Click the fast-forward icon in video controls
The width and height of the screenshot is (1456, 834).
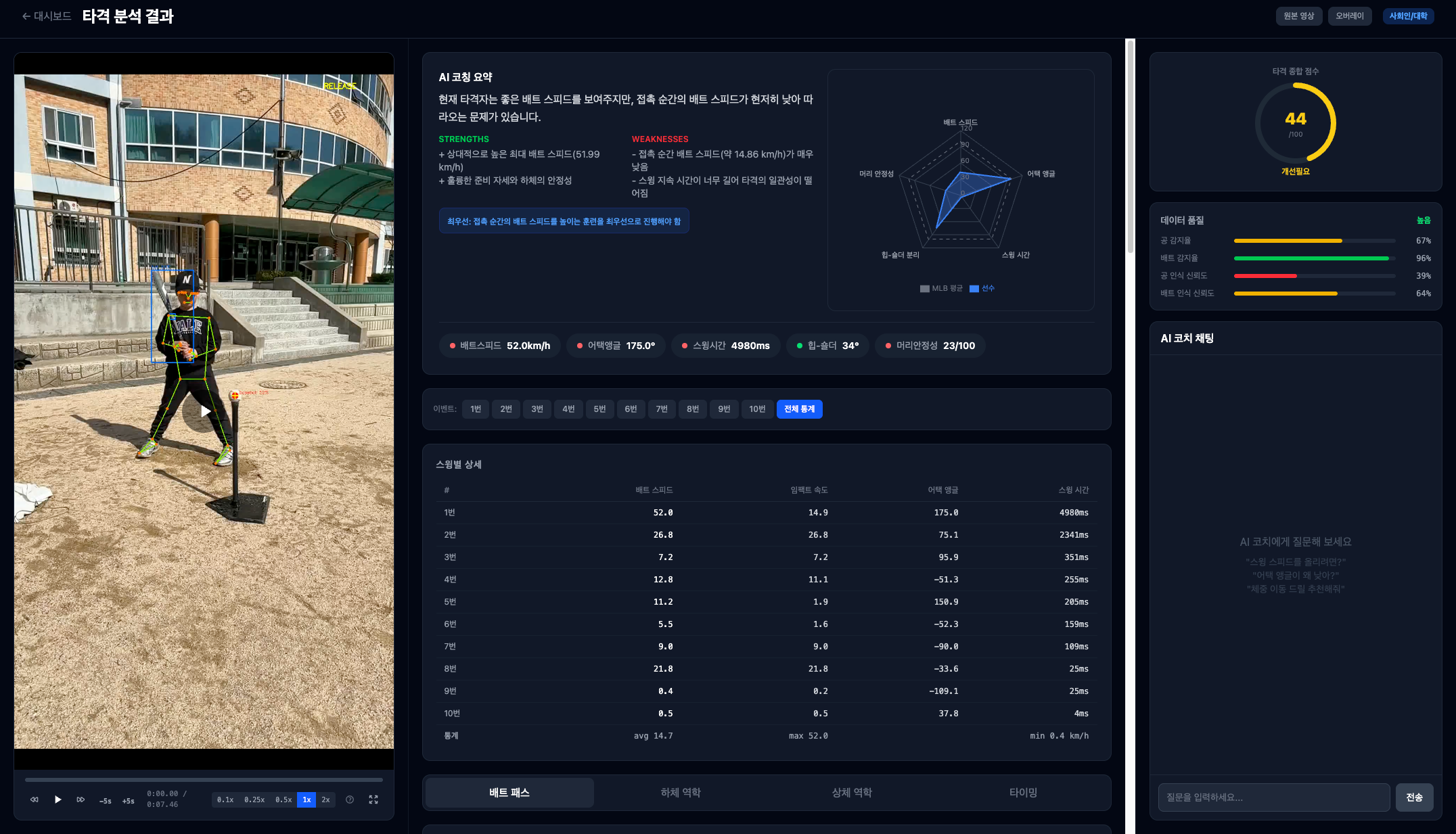coord(81,800)
